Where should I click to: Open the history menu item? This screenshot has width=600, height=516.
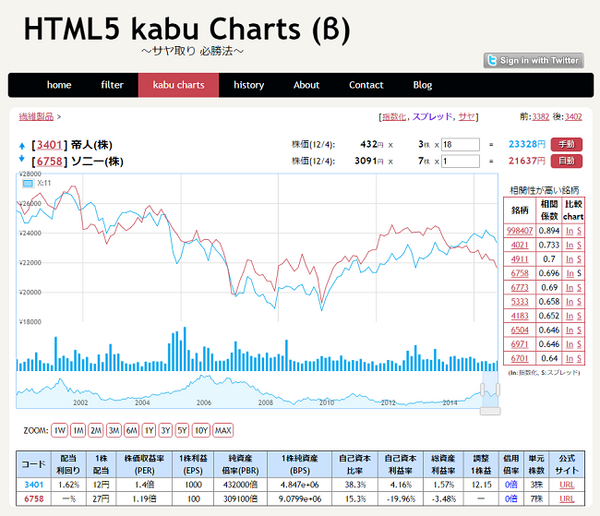coord(249,85)
